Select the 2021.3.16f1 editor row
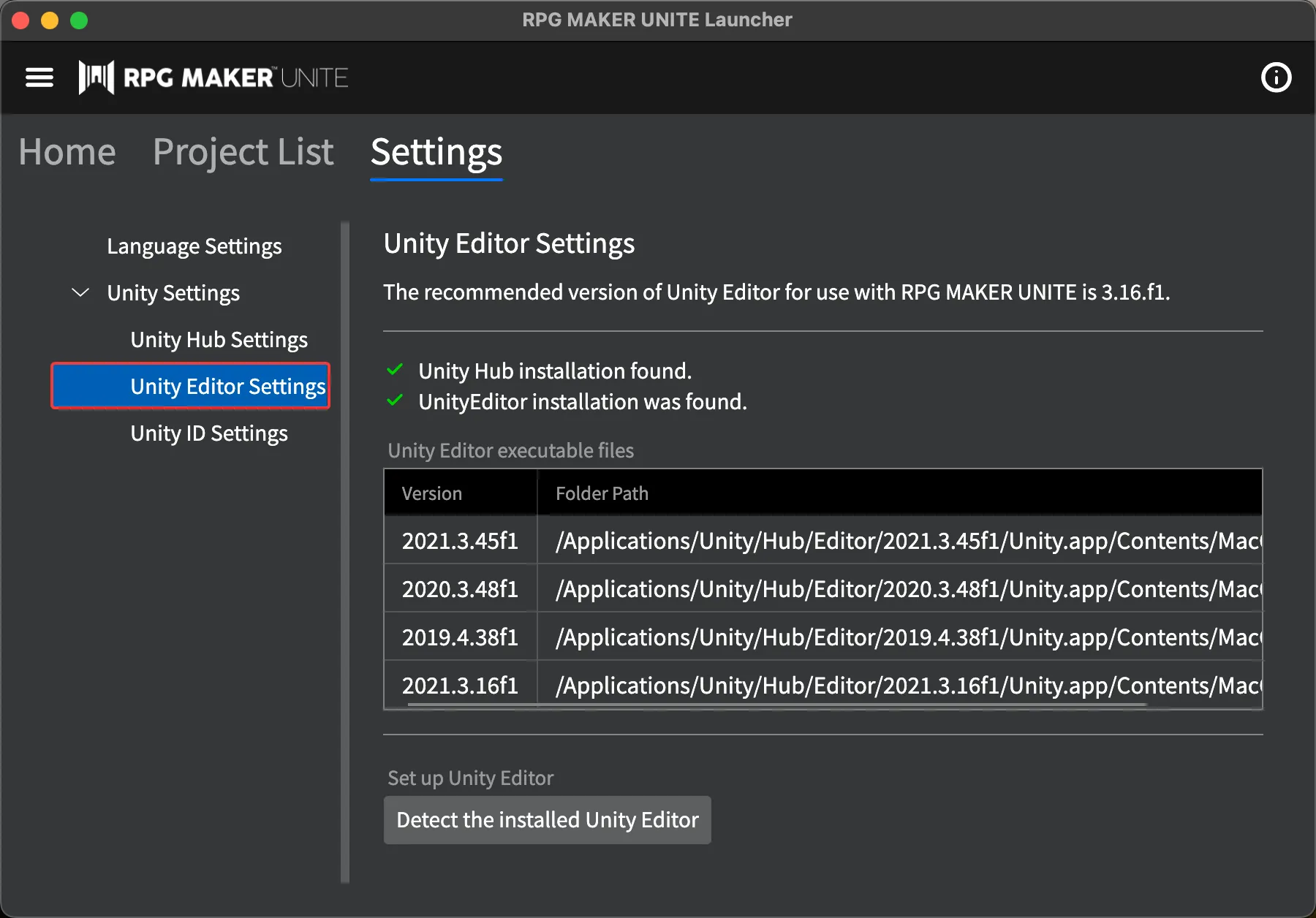Image resolution: width=1316 pixels, height=918 pixels. tap(460, 686)
